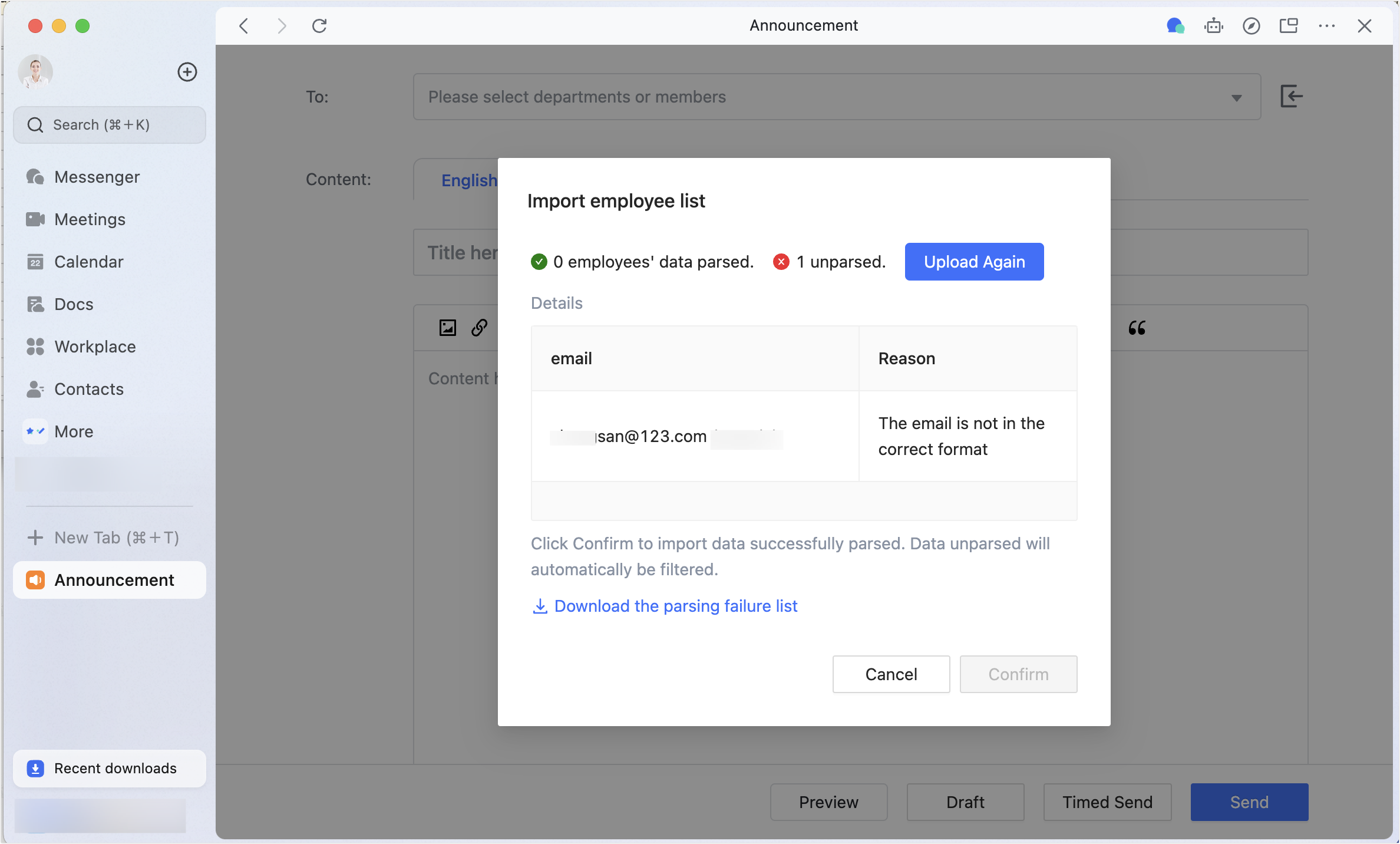Viewport: 1400px width, 844px height.
Task: Open the pop-out window icon
Action: [x=1289, y=26]
